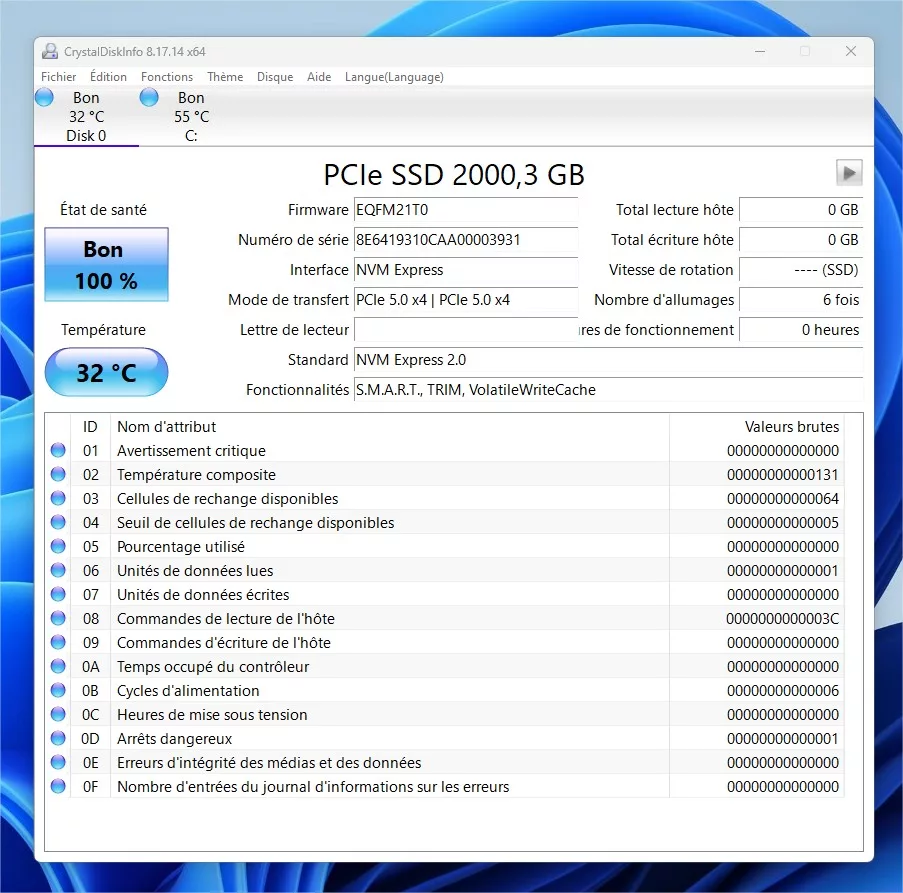Click the blue status orb for C: drive

coord(149,97)
